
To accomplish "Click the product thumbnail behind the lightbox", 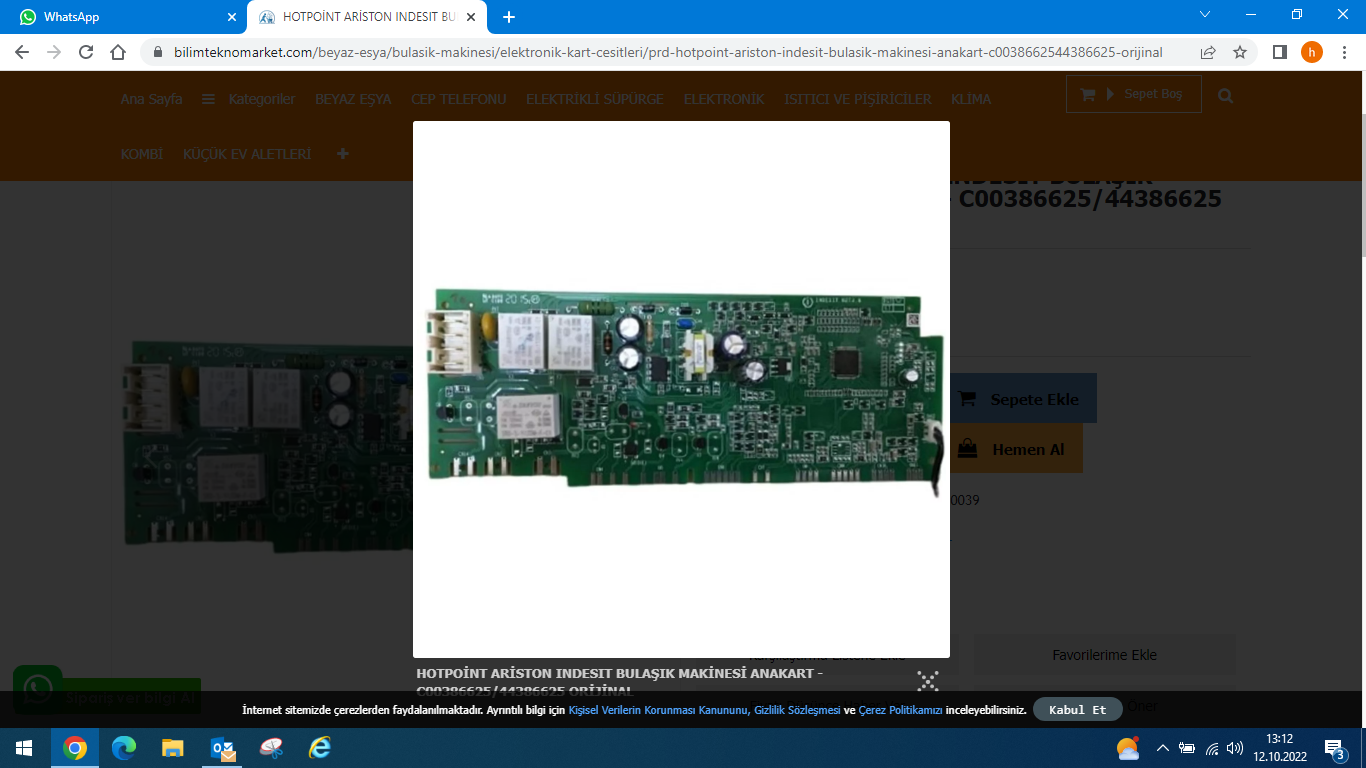I will [x=268, y=447].
